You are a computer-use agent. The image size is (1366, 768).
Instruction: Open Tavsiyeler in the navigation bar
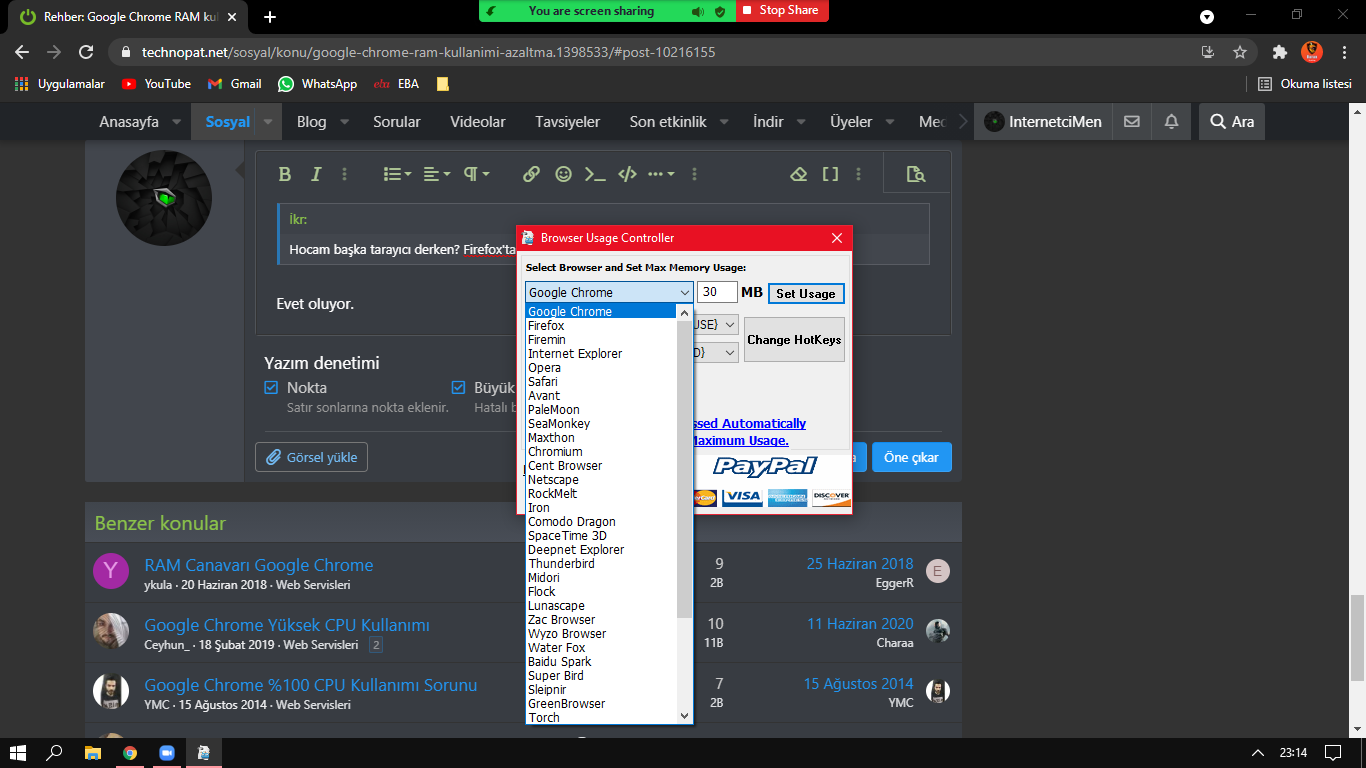coord(568,122)
